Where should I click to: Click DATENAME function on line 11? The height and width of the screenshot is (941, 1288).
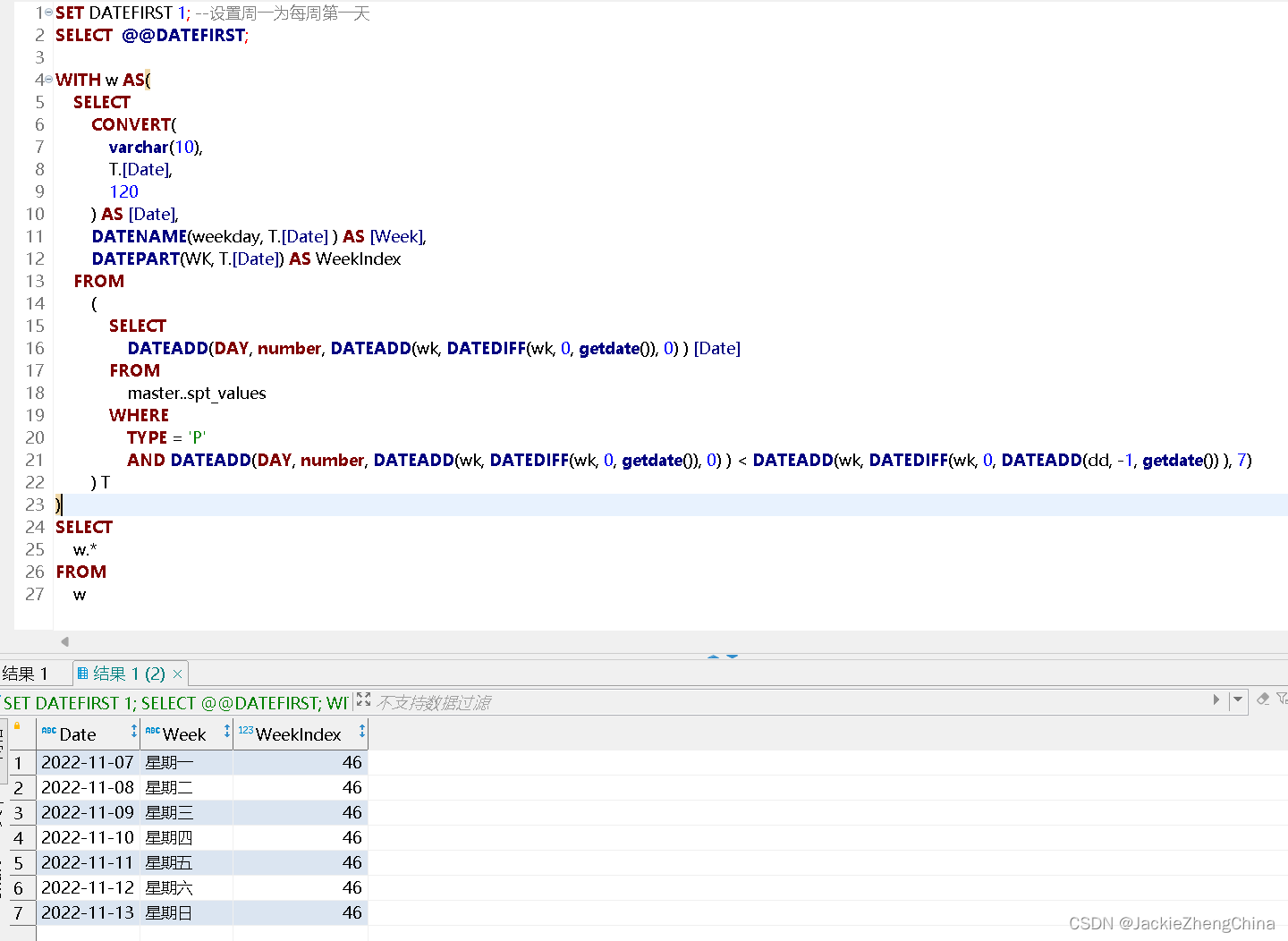[139, 236]
